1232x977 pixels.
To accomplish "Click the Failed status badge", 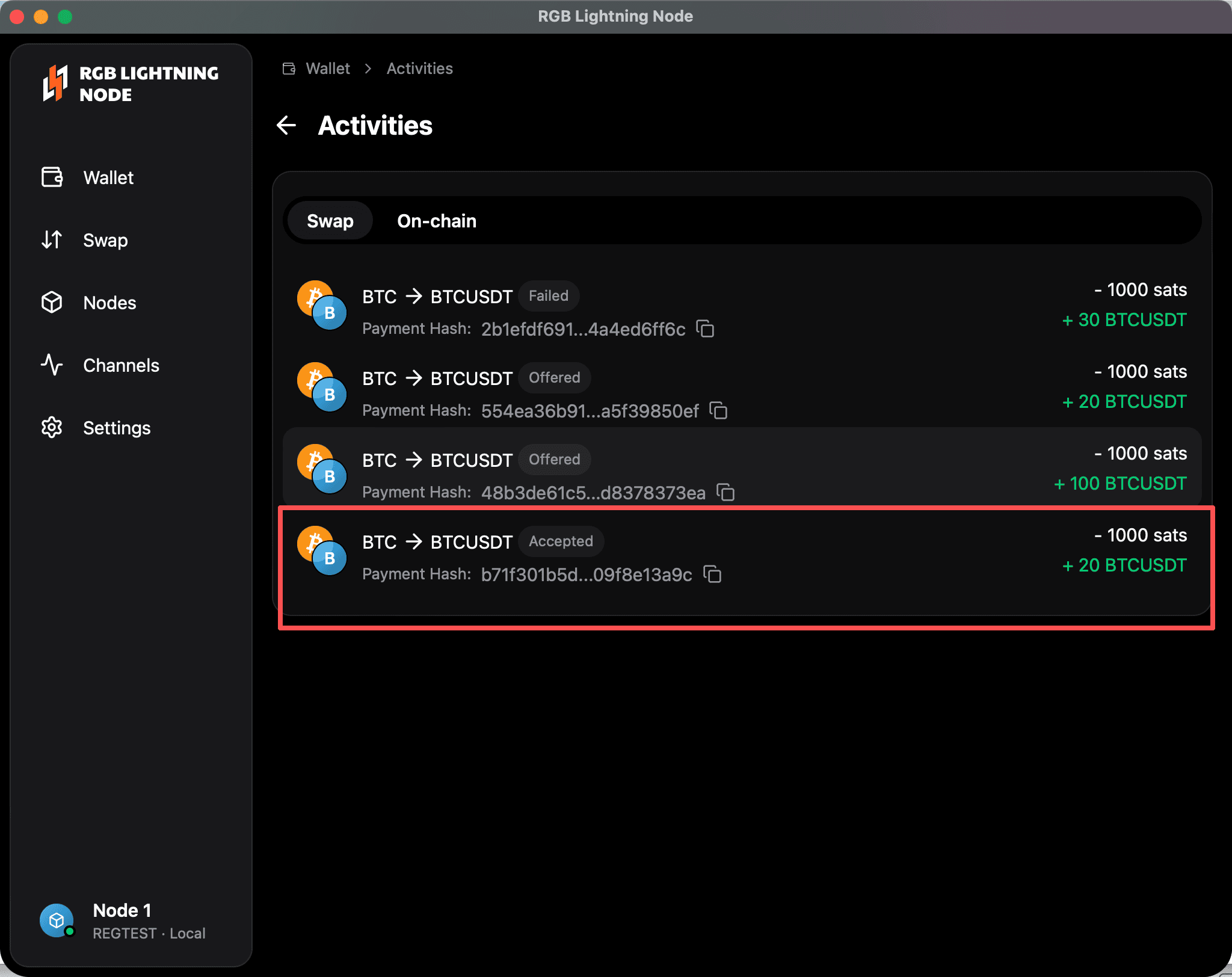I will (x=549, y=296).
